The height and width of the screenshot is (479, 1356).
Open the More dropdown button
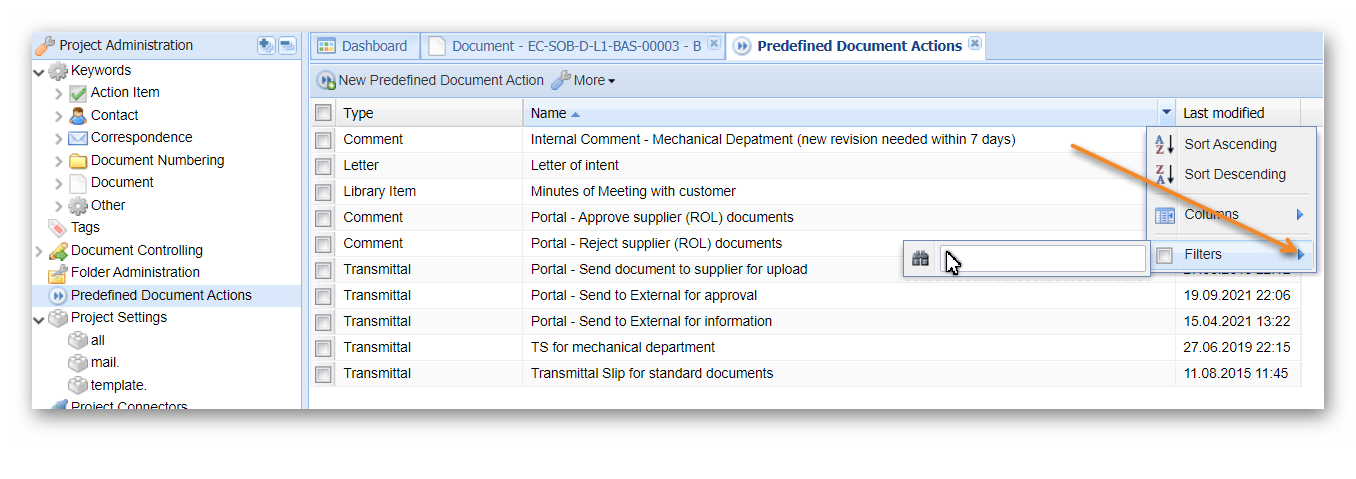584,80
